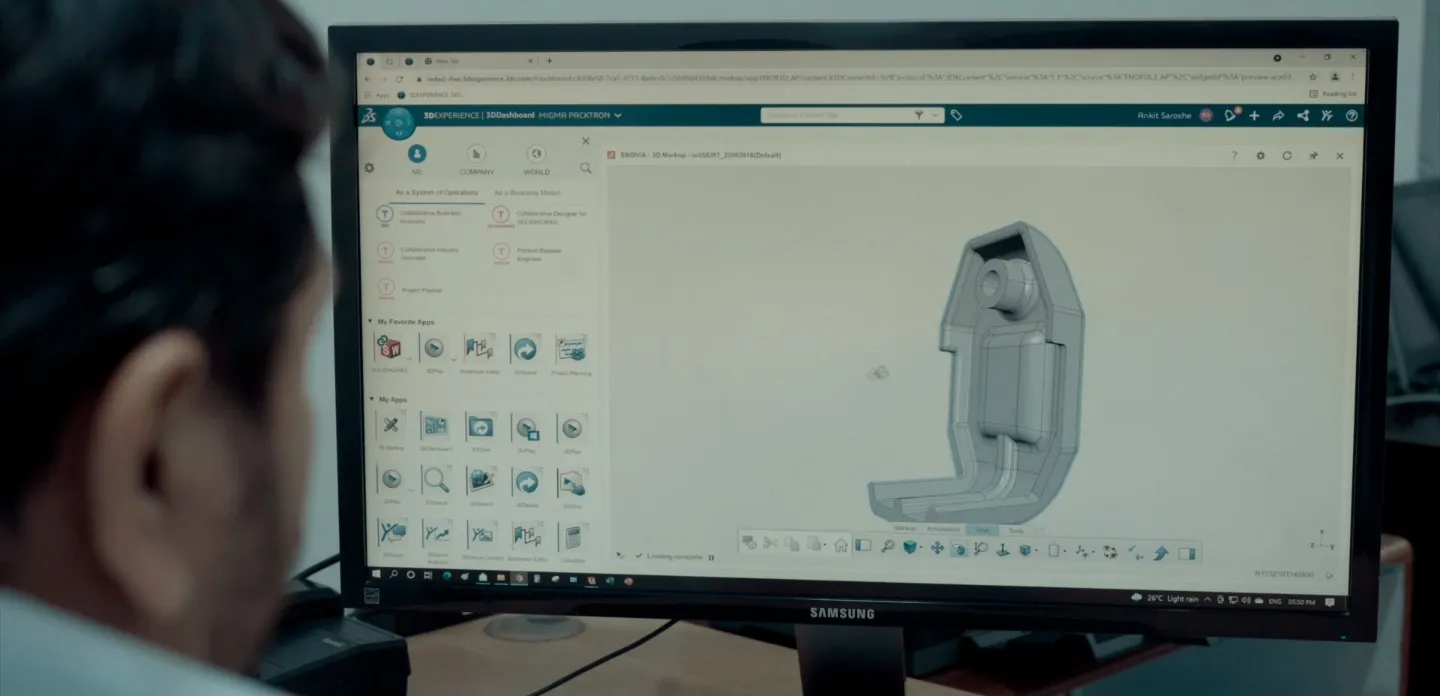Open the Windows notification center
This screenshot has width=1440, height=696.
pyautogui.click(x=1332, y=602)
